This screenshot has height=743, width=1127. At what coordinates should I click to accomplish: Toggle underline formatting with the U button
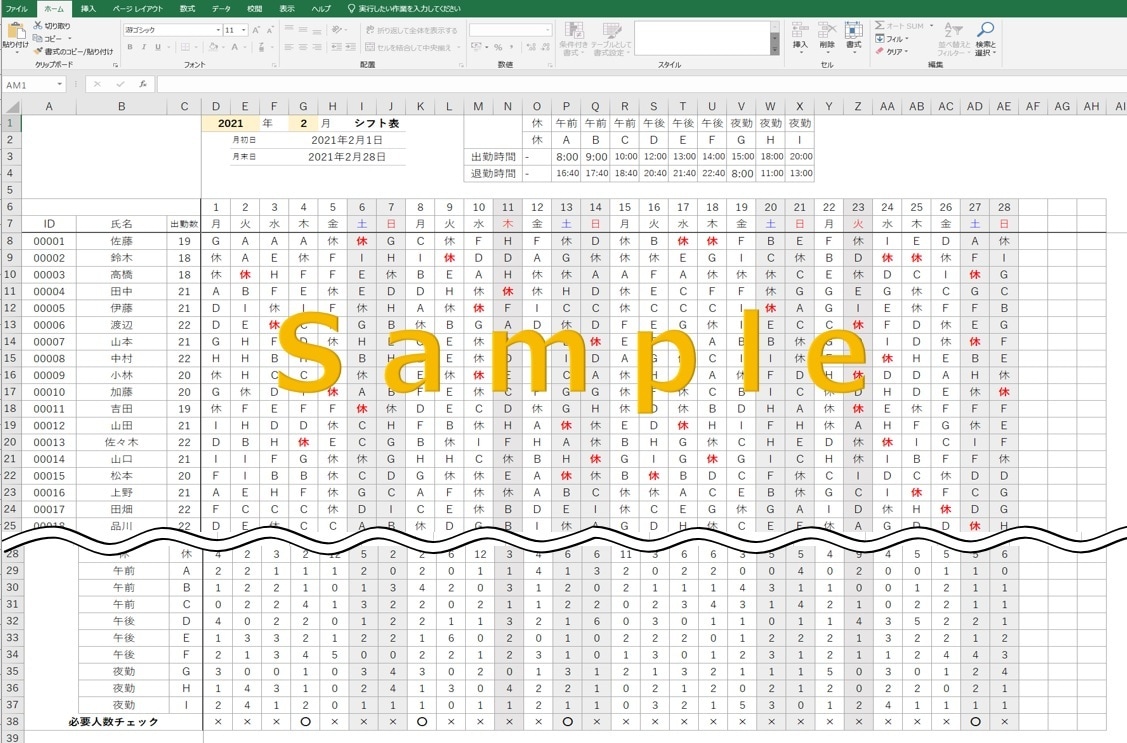(157, 47)
